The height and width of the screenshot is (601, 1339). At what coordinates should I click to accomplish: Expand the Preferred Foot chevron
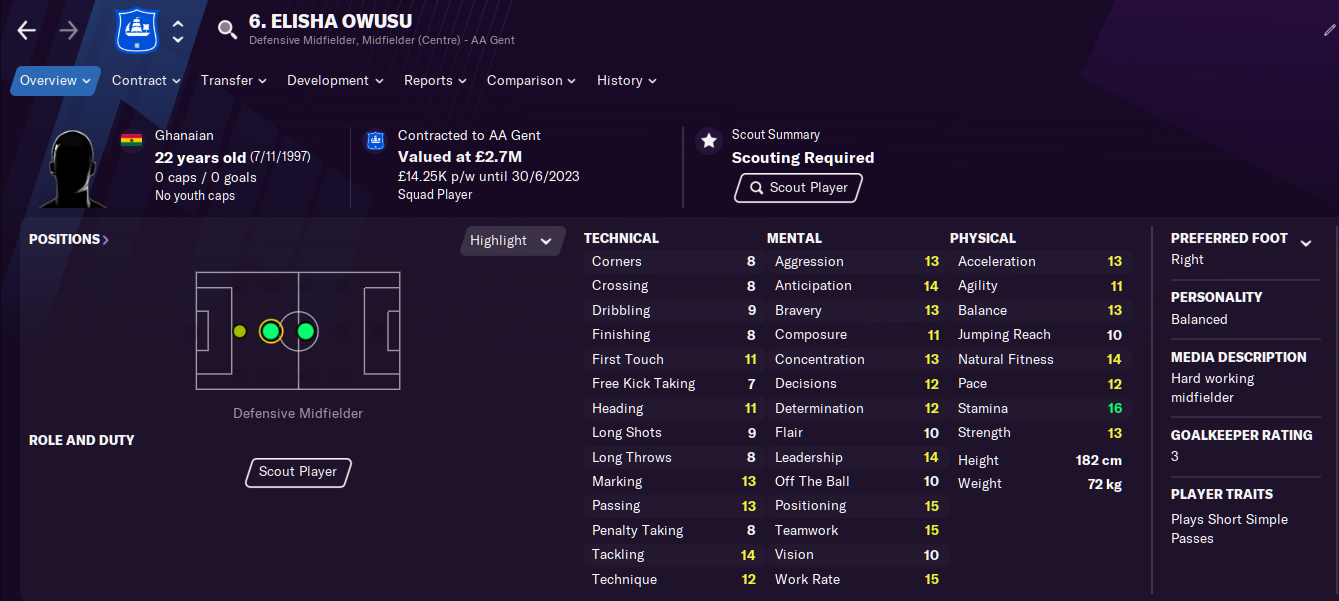coord(1305,243)
